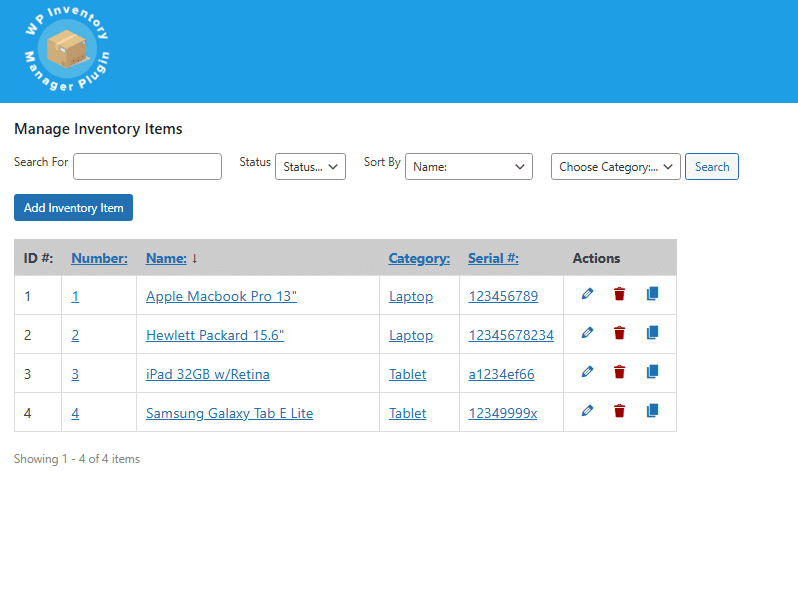Edit the Samsung Galaxy Tab E Lite item
798x612 pixels.
pos(587,411)
